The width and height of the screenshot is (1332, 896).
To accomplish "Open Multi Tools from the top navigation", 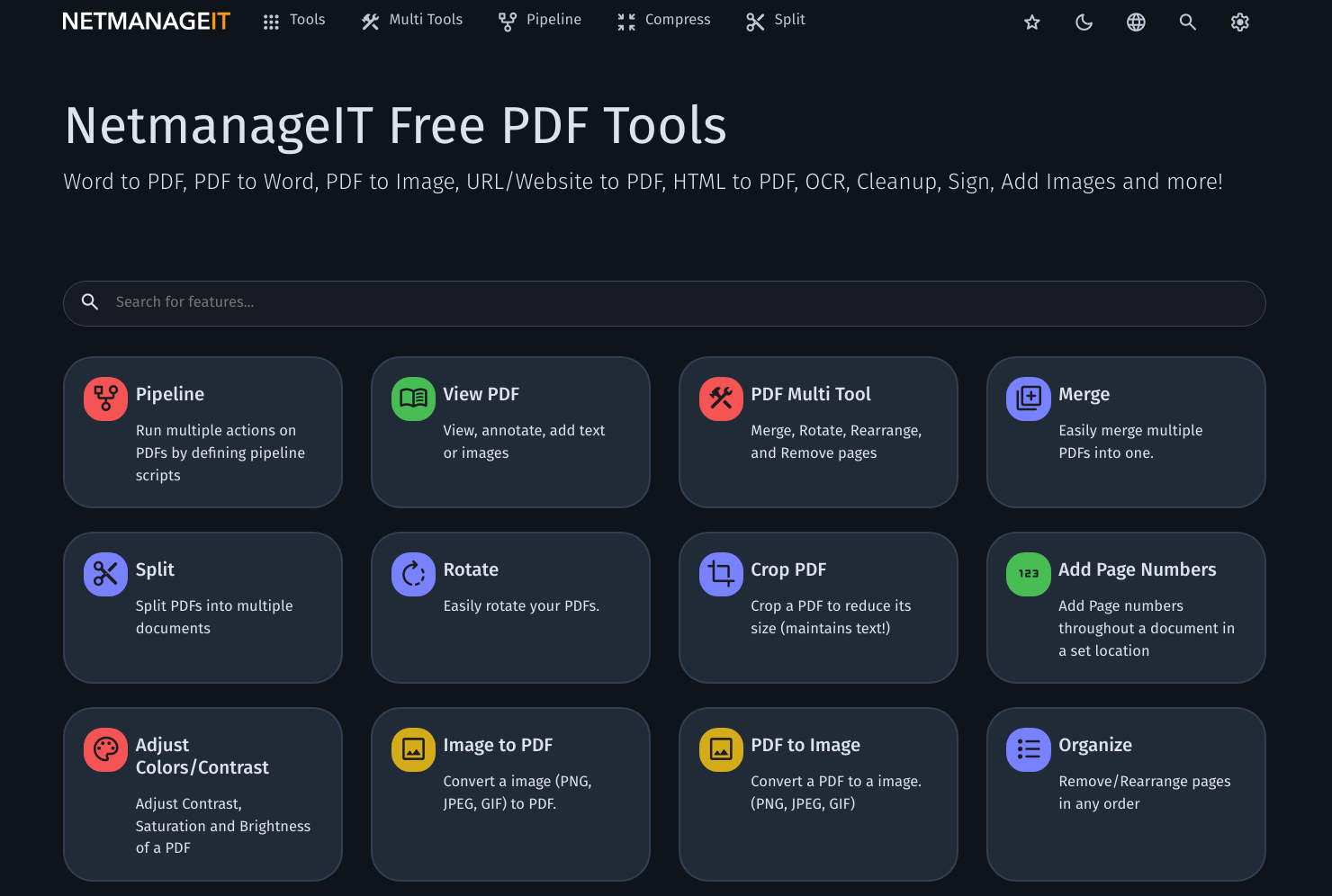I will 412,20.
